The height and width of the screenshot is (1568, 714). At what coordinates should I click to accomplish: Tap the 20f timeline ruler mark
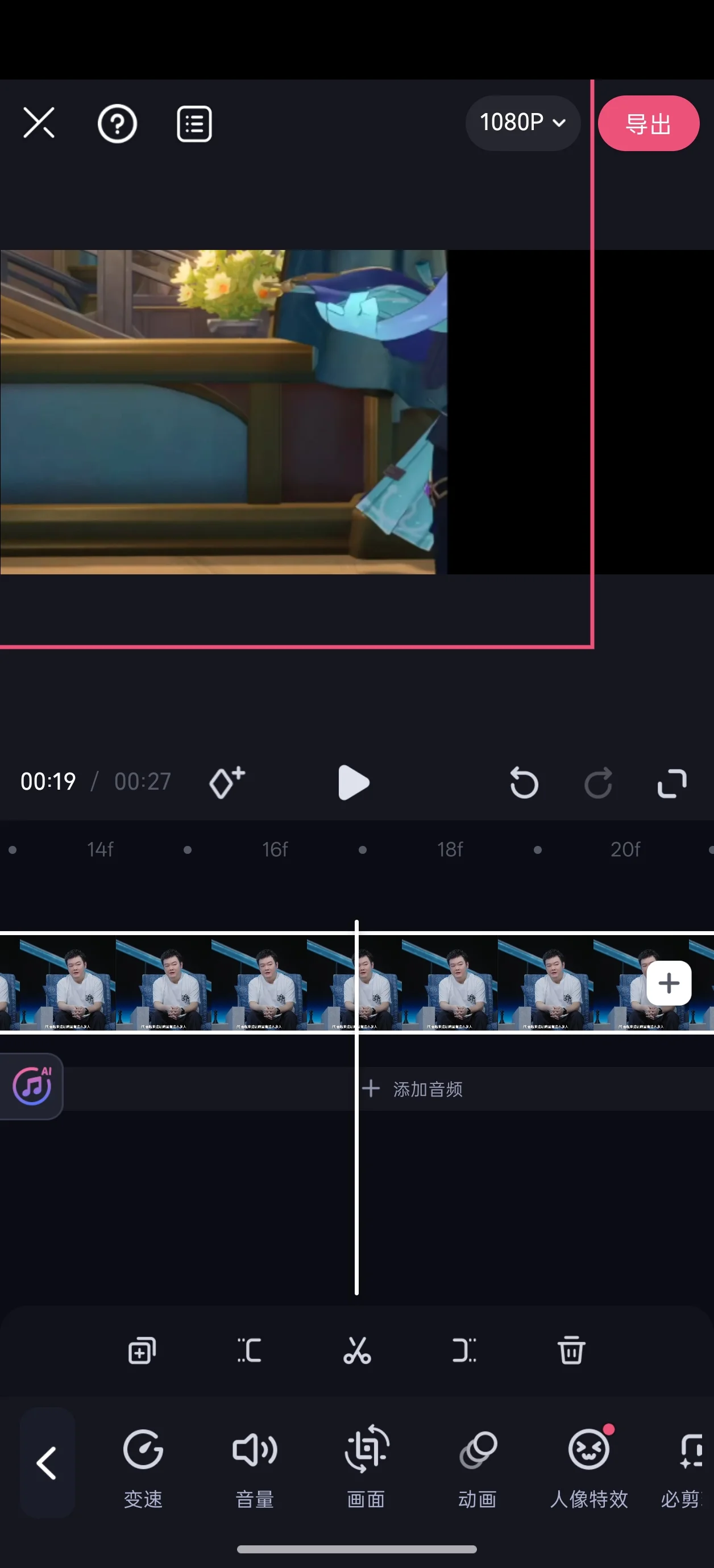coord(625,849)
